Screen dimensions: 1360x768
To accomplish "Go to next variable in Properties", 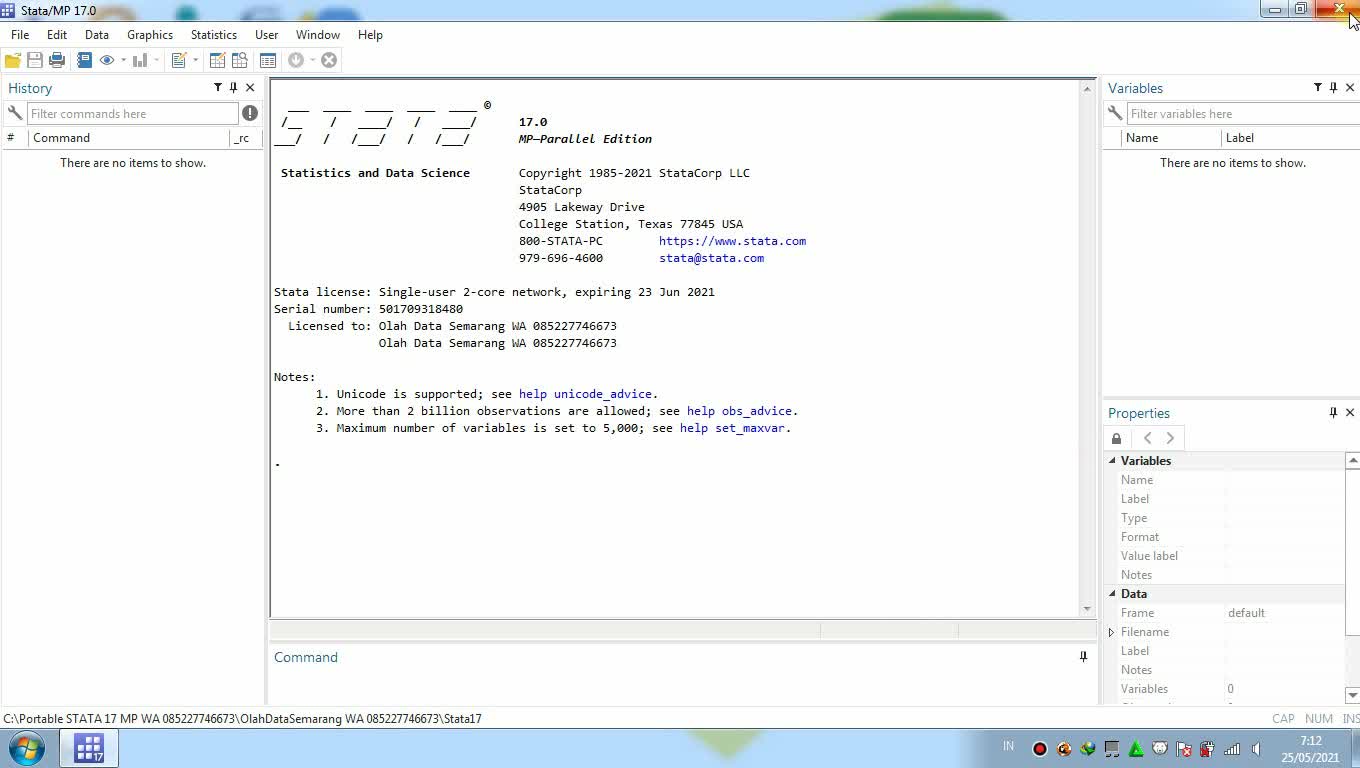I will pyautogui.click(x=1170, y=438).
